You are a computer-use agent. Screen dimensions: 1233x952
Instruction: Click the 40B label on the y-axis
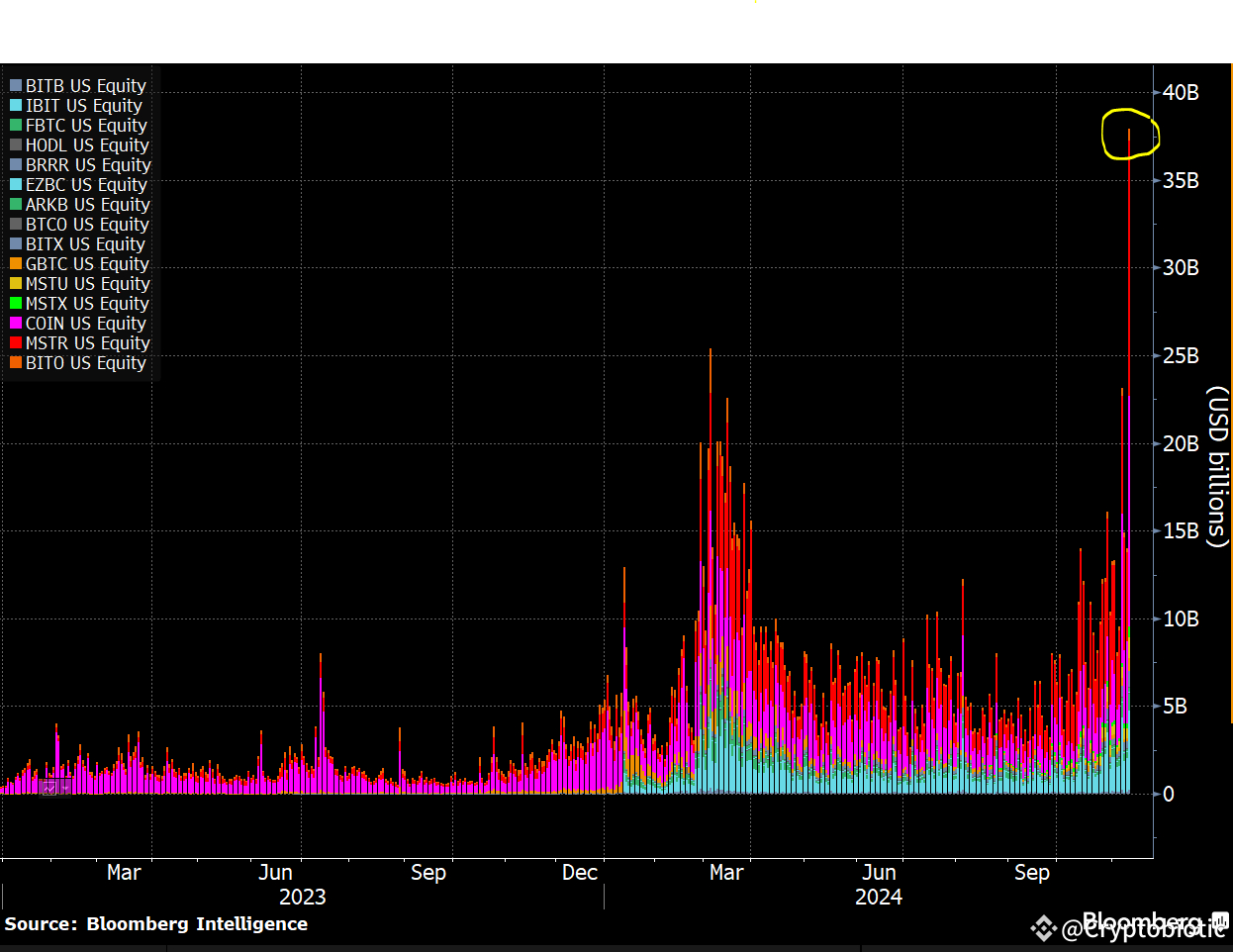click(1181, 93)
